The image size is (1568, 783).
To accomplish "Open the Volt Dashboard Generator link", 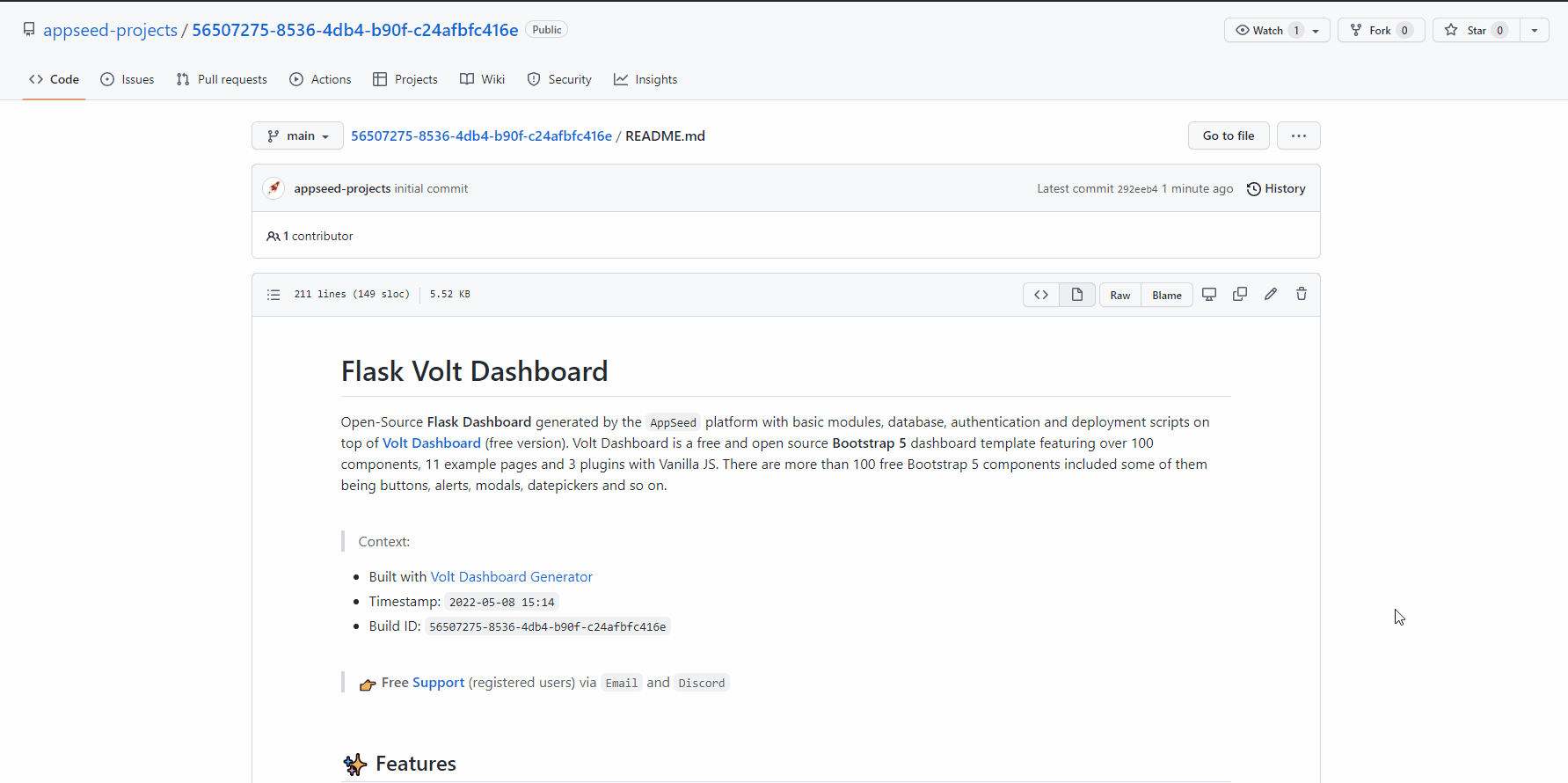I will pos(512,577).
